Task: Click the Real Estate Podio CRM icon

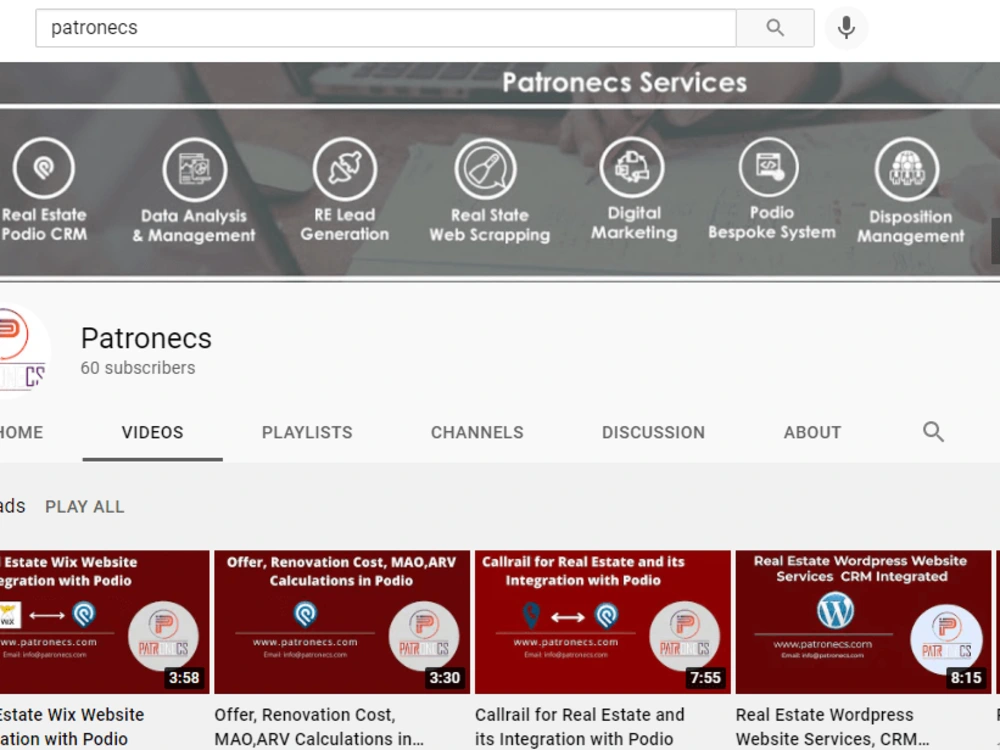Action: tap(44, 168)
